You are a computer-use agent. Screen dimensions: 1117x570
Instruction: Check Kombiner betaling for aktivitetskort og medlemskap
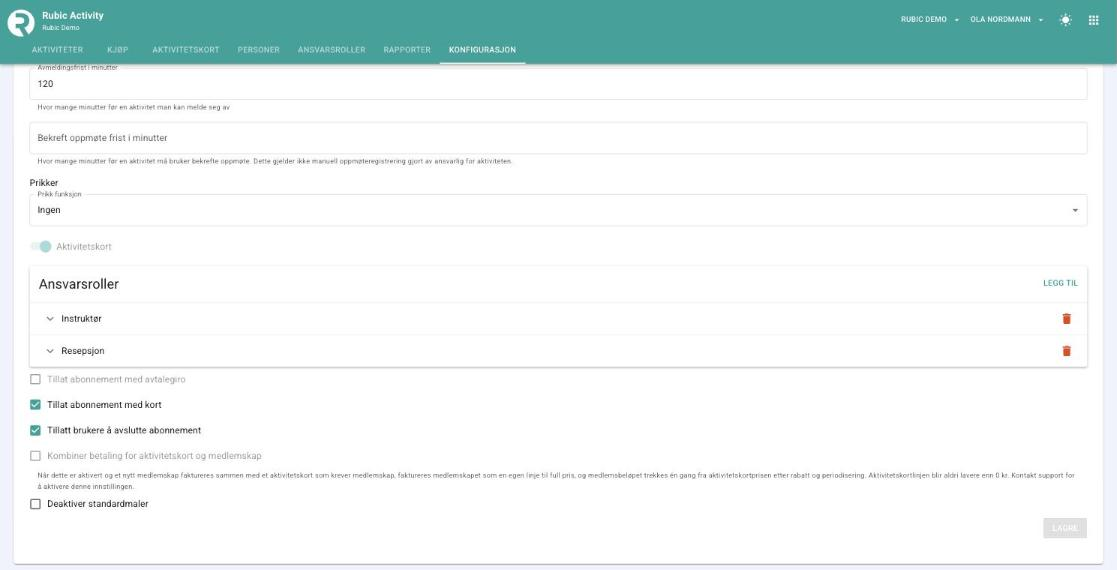[35, 455]
